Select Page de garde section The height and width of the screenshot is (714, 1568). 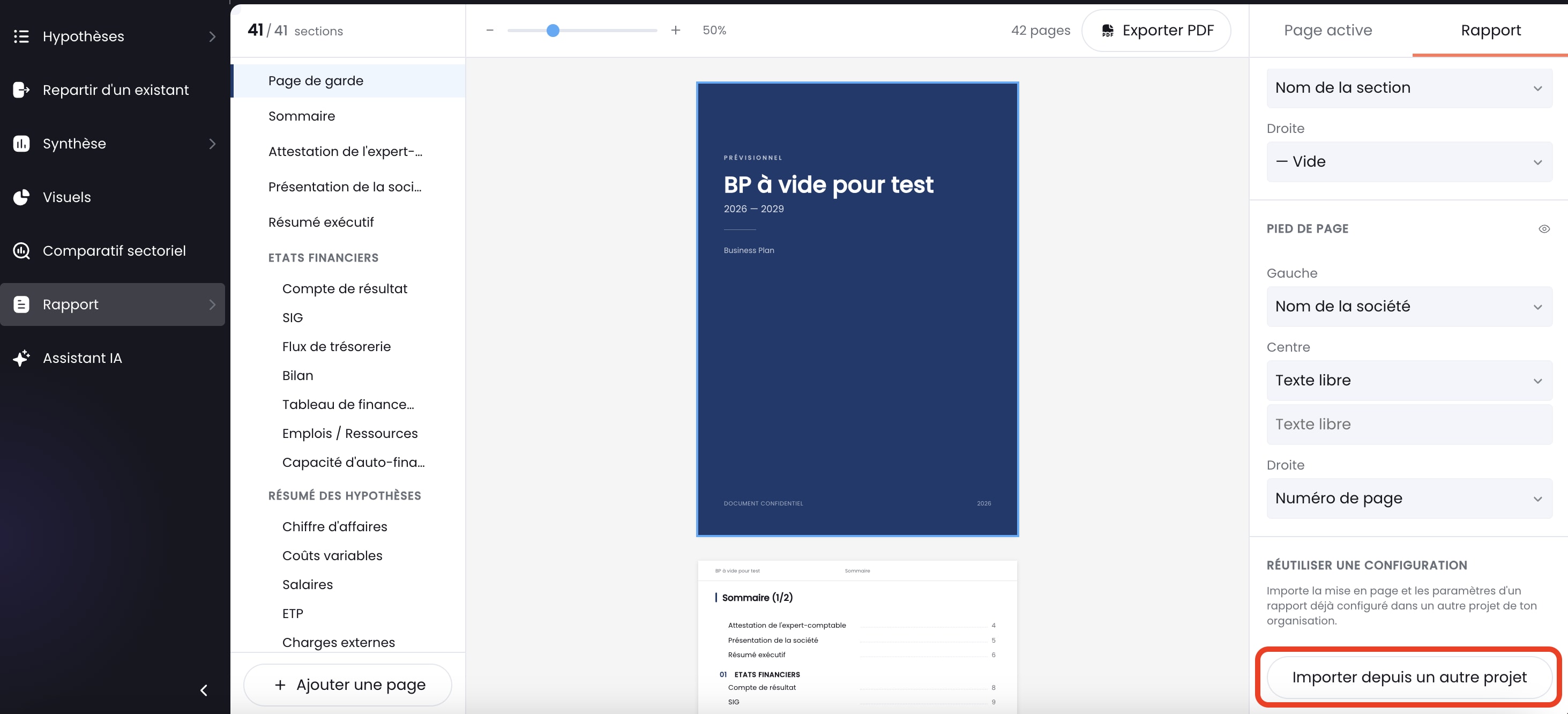[x=349, y=81]
